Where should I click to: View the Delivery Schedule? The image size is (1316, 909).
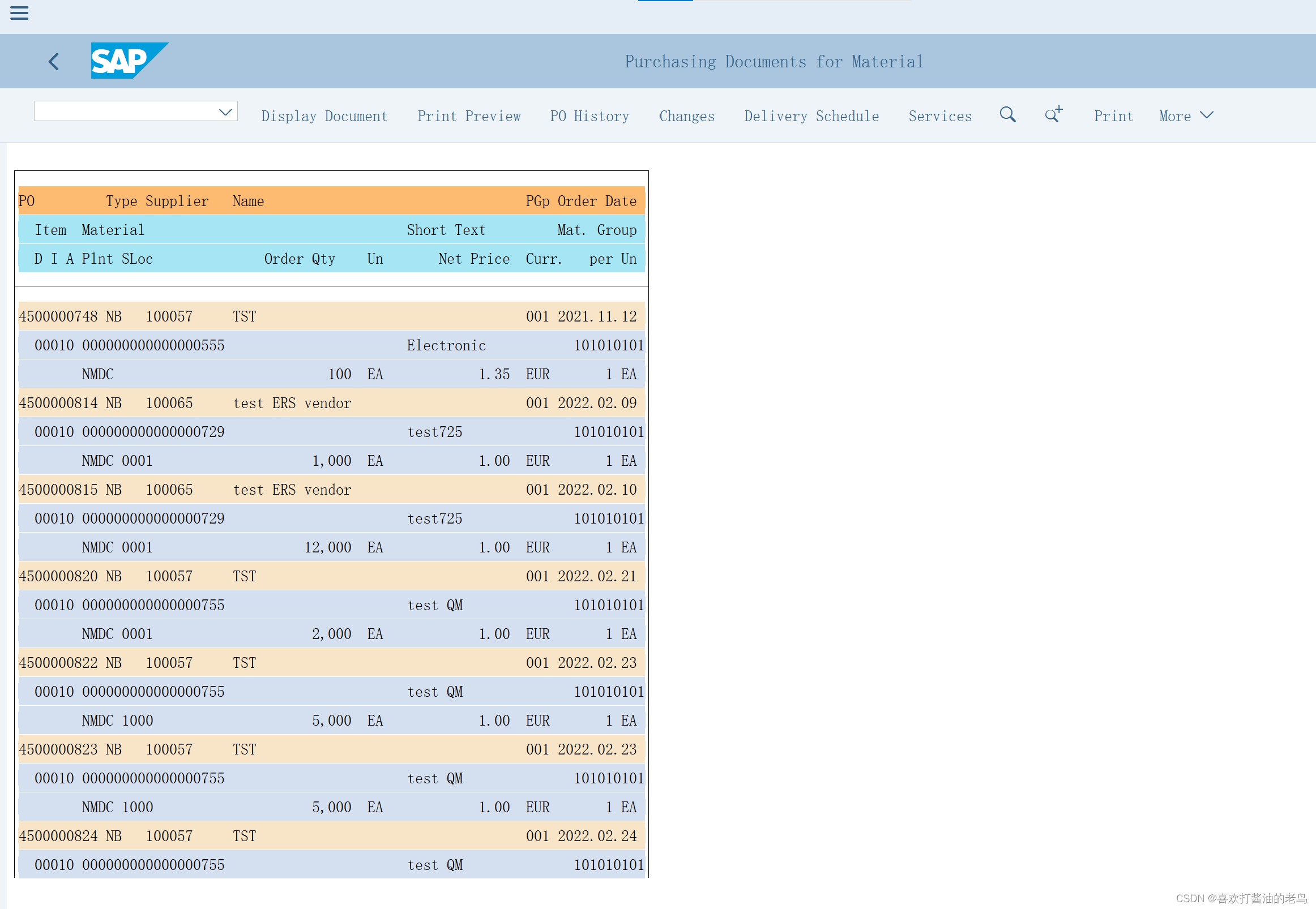(811, 116)
